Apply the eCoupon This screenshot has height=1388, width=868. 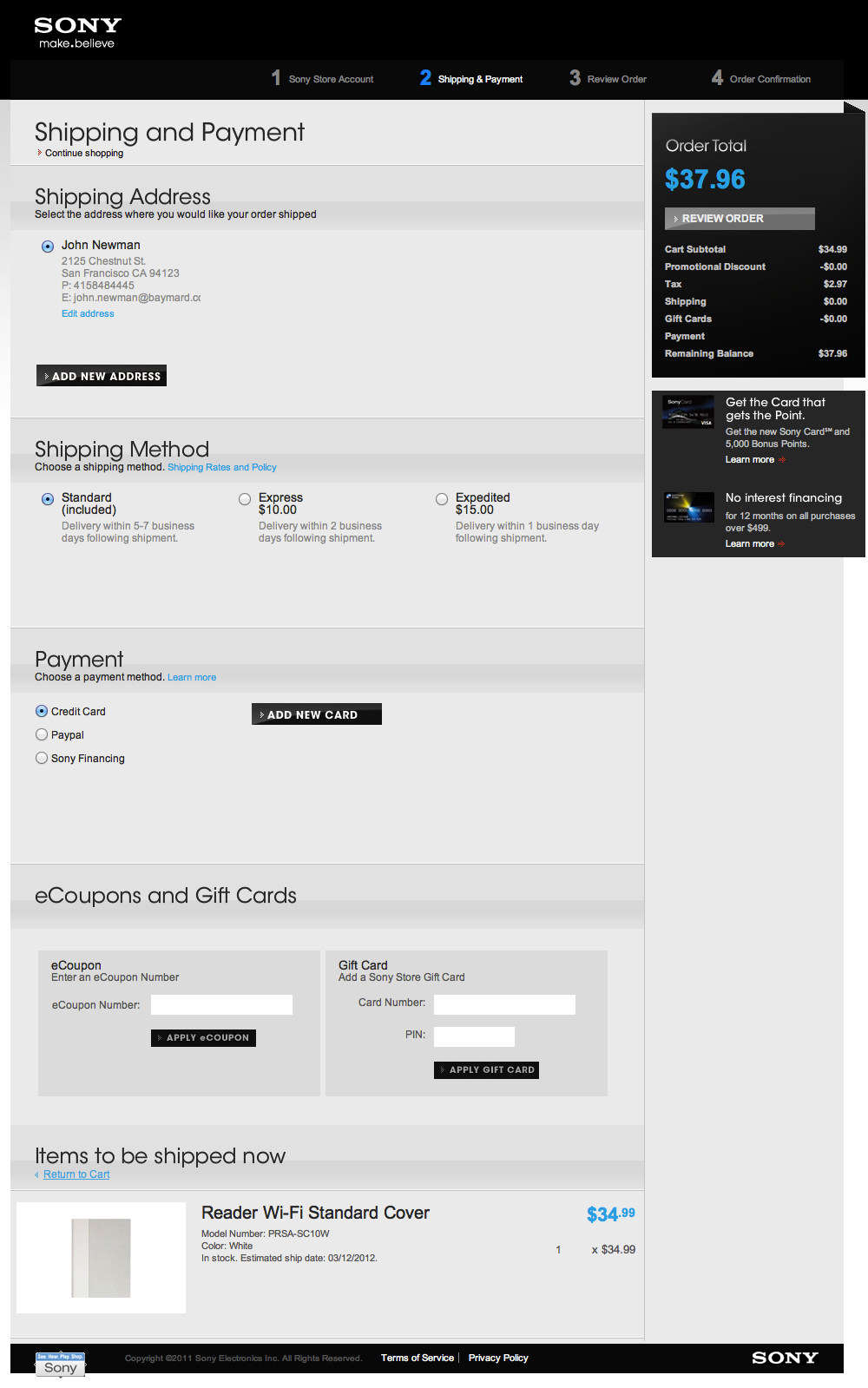click(x=203, y=1037)
